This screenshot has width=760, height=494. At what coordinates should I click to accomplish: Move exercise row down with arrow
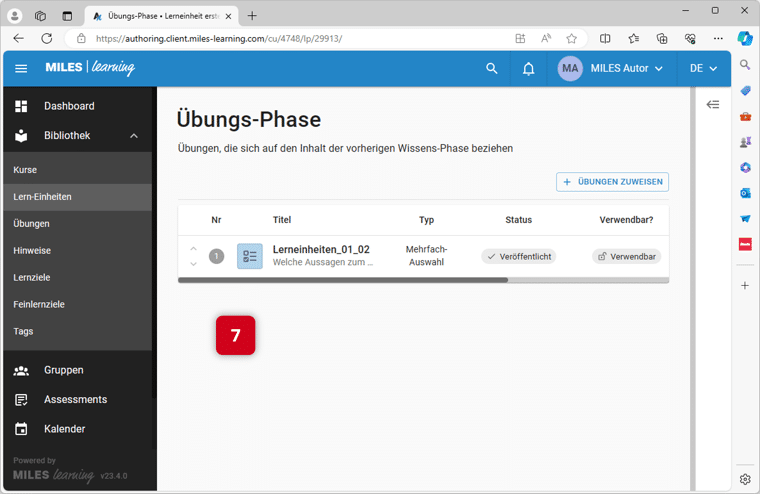pos(193,264)
